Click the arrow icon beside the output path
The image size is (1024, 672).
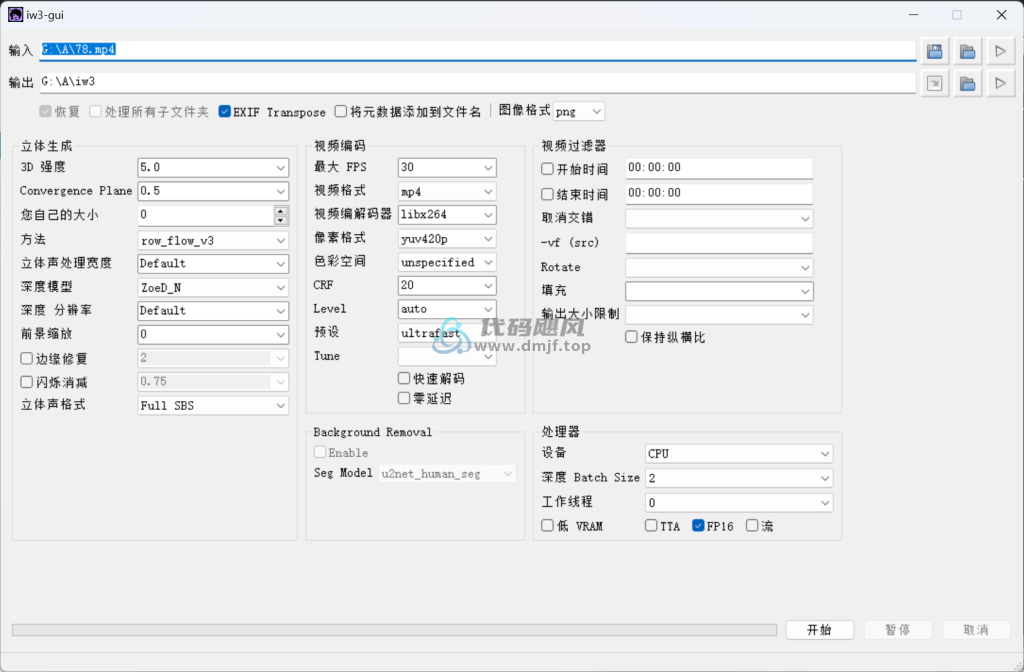coord(935,84)
